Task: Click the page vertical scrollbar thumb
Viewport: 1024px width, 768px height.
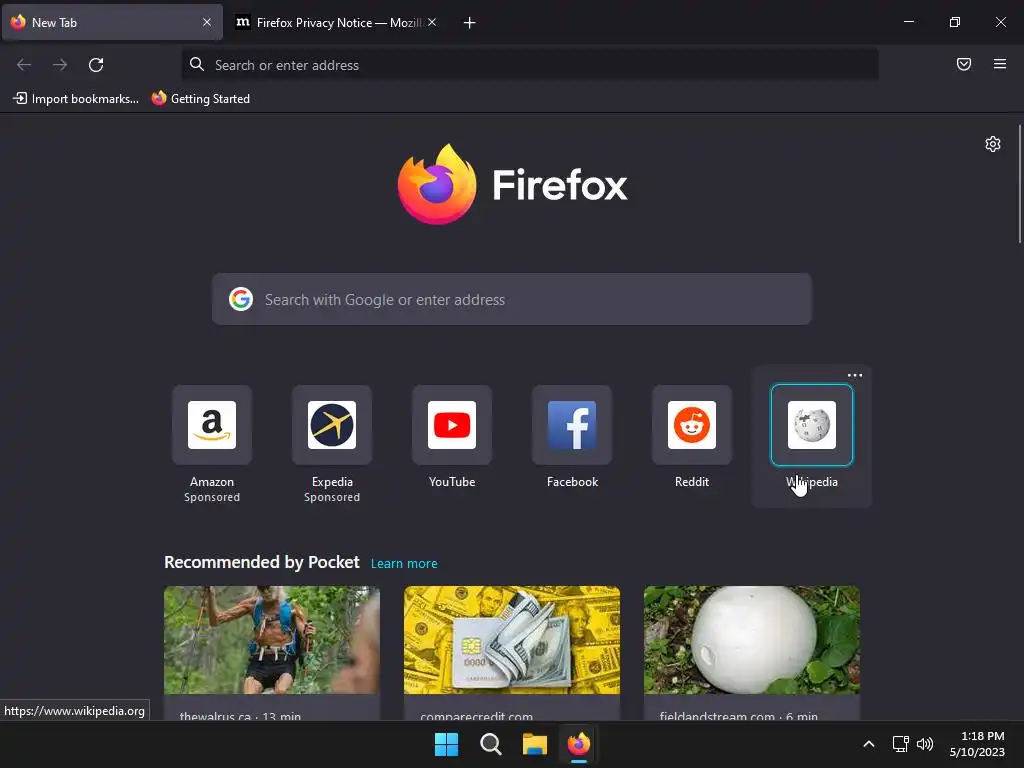Action: pos(1019,184)
